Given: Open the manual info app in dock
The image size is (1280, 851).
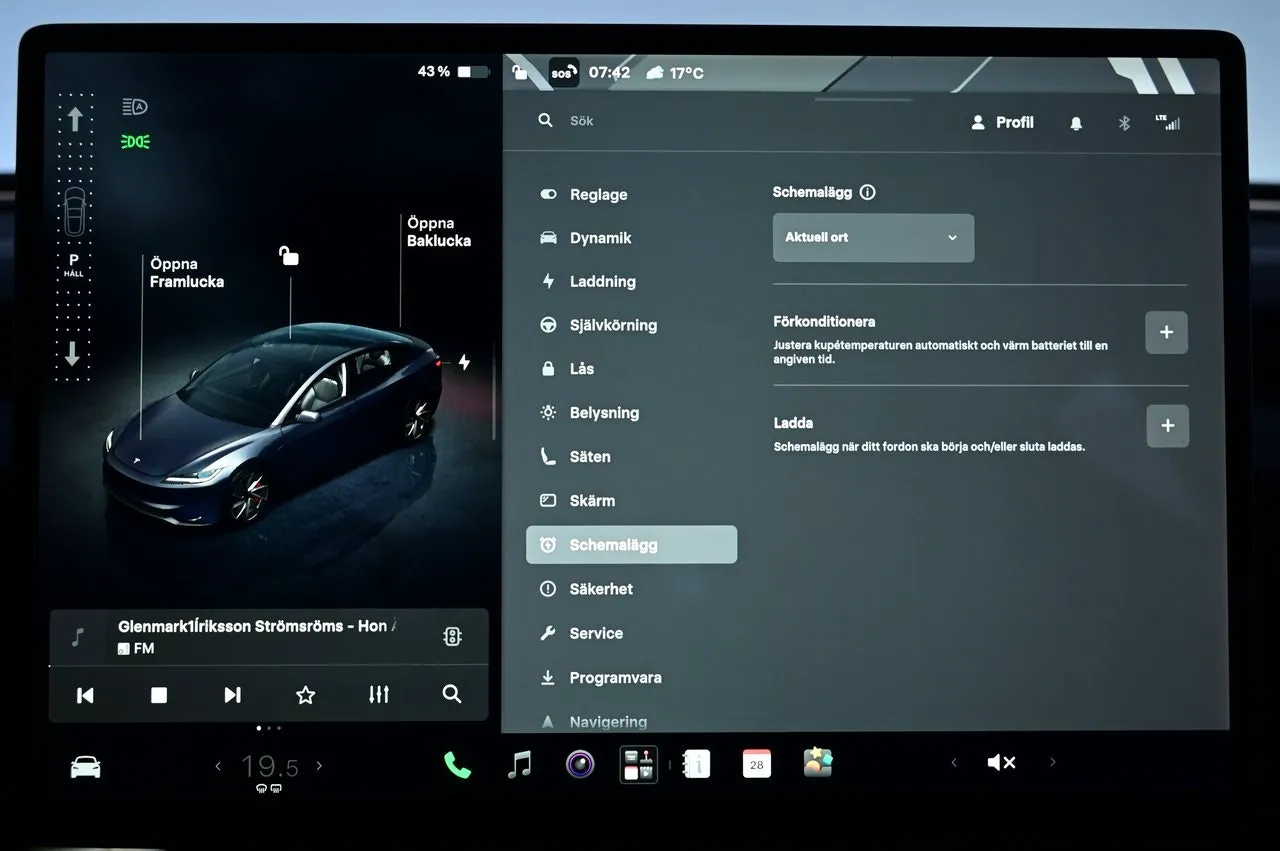Looking at the screenshot, I should coord(696,765).
